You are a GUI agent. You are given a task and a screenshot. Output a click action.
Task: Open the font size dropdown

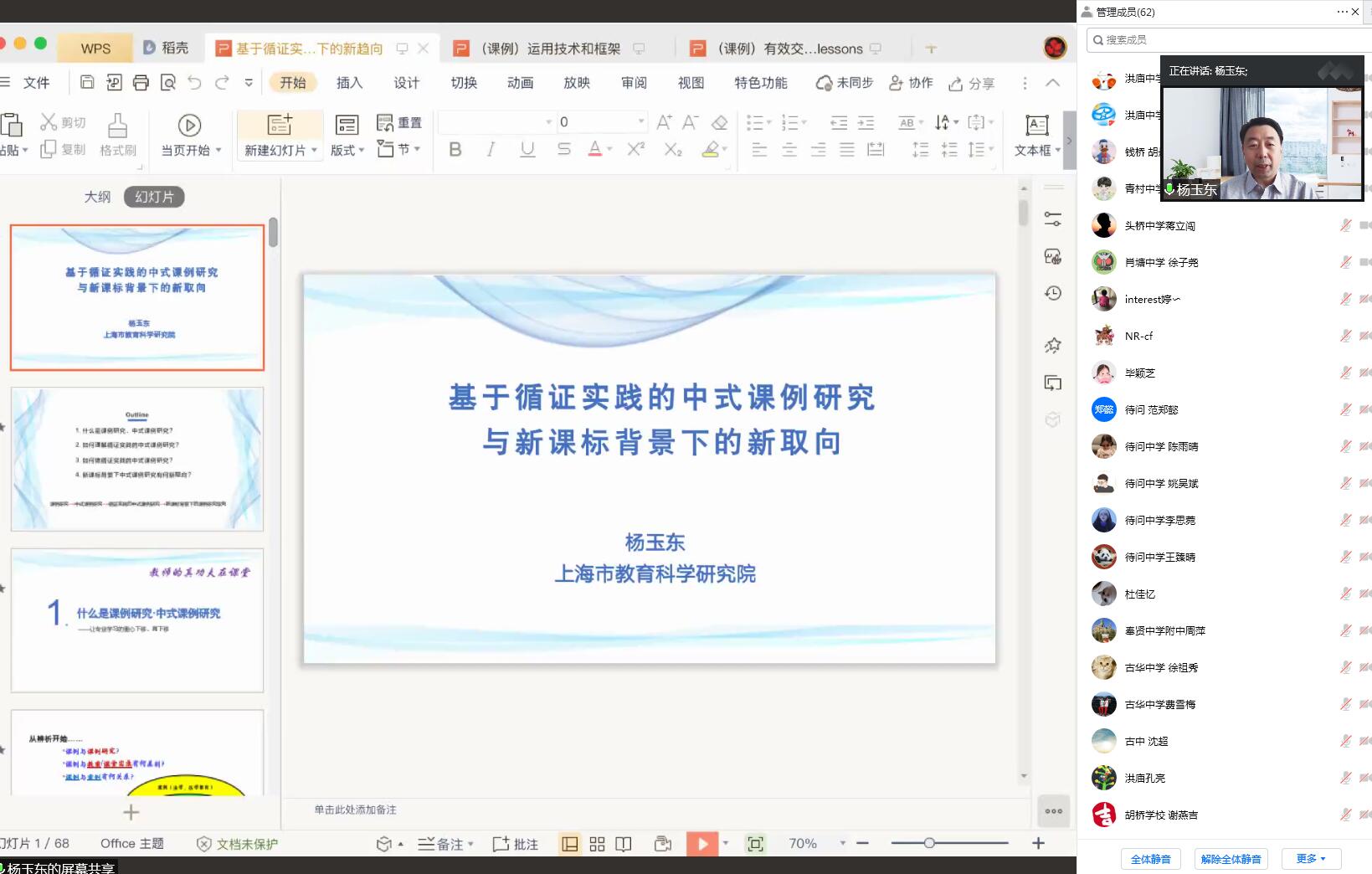click(x=641, y=122)
